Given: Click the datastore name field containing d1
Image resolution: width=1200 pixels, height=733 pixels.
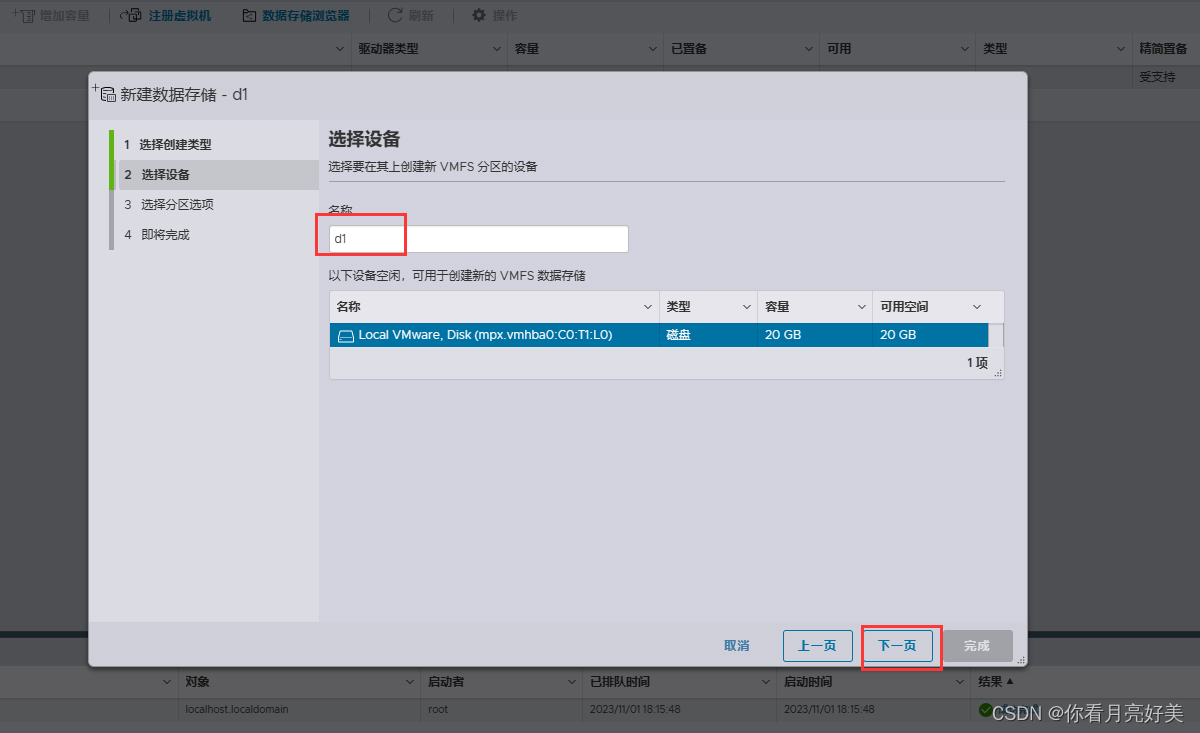Looking at the screenshot, I should tap(478, 239).
